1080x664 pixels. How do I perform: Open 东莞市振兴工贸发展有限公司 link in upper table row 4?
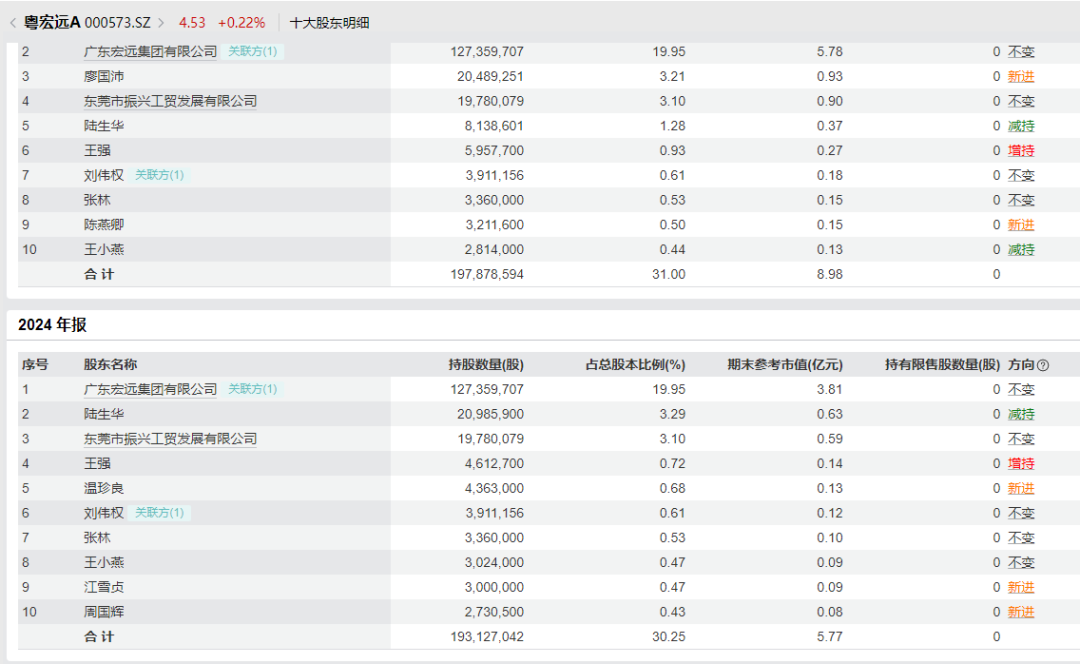170,101
